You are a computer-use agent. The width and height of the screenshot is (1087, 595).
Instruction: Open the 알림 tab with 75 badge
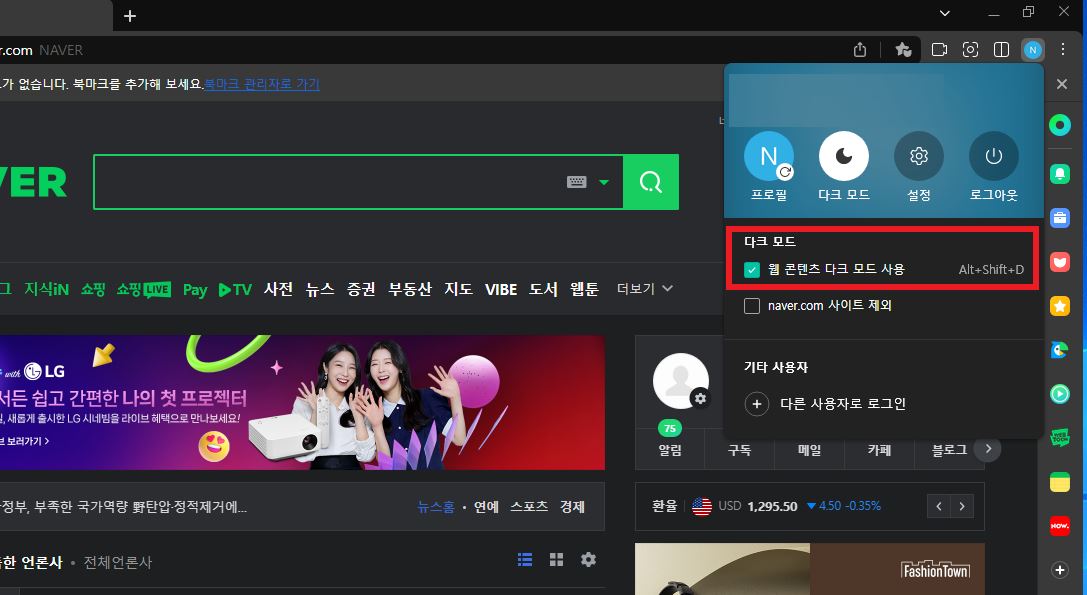pyautogui.click(x=670, y=449)
